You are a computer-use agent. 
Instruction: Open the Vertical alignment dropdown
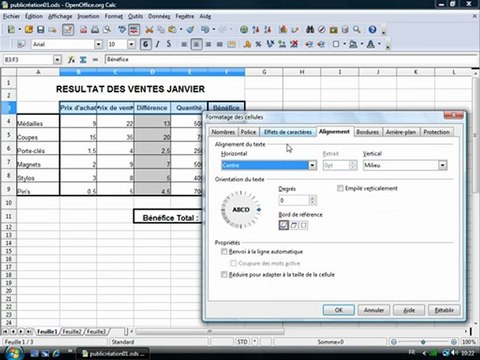point(442,165)
